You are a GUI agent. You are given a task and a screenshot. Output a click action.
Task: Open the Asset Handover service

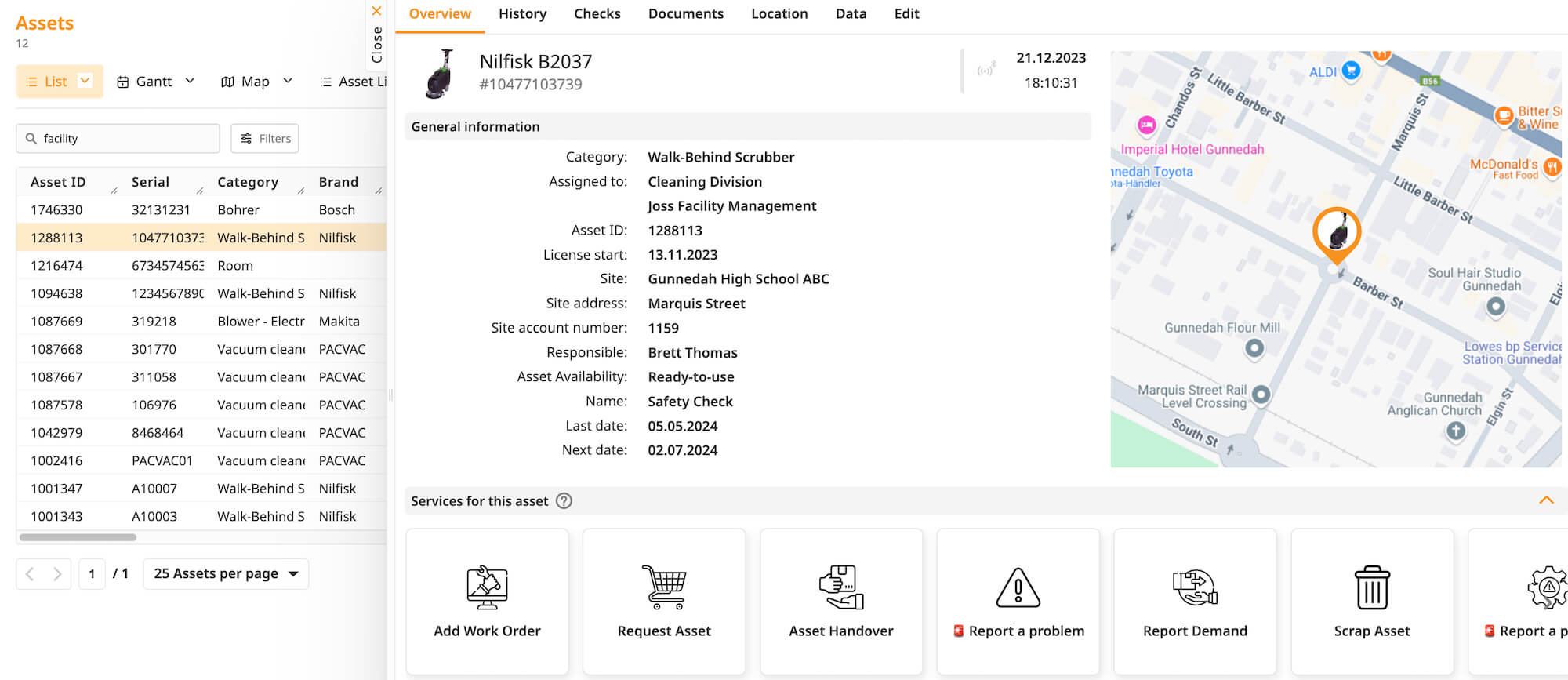tap(841, 602)
